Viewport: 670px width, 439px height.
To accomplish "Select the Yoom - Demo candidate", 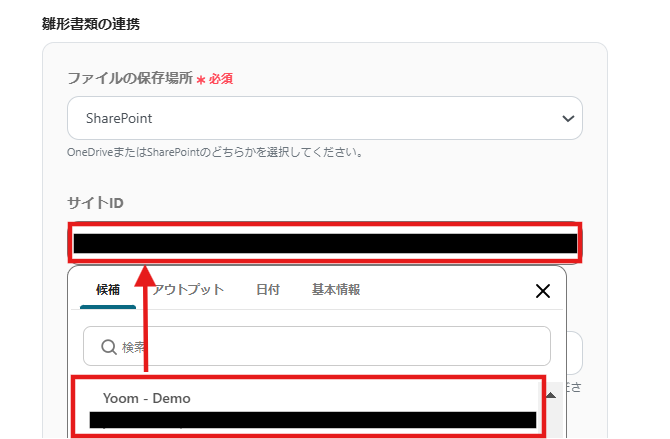I will pyautogui.click(x=309, y=406).
